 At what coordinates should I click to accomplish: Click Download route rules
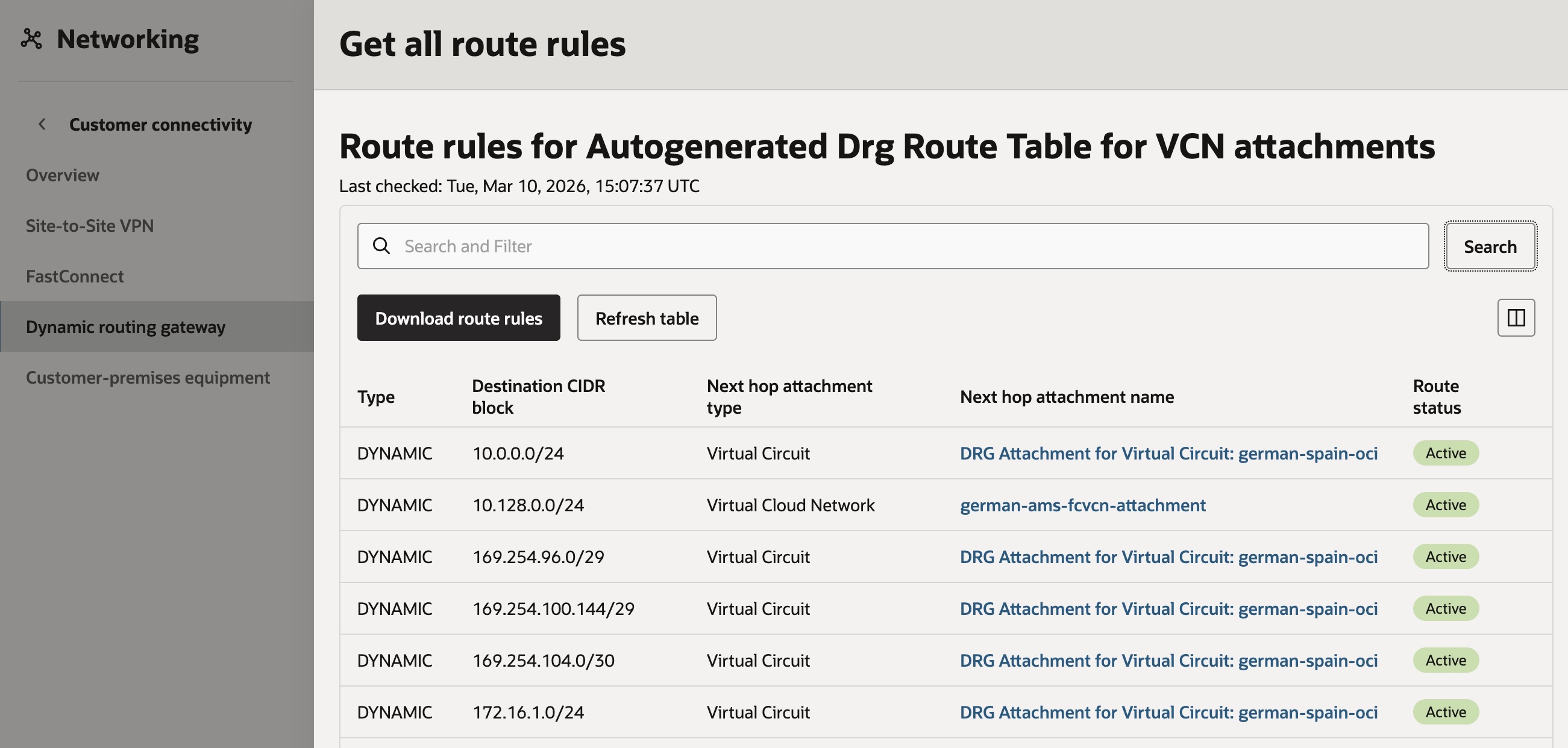pos(459,317)
